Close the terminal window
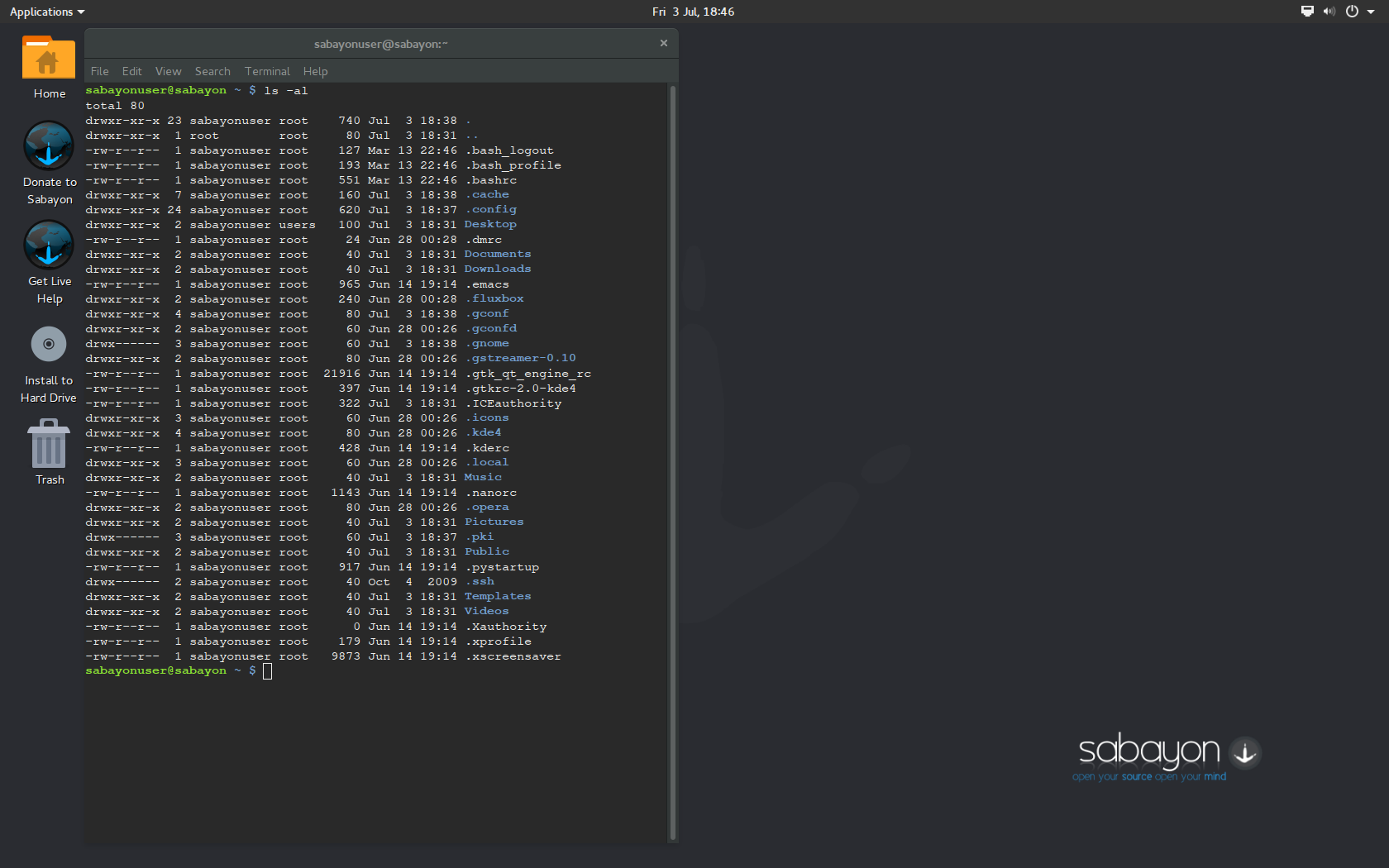 point(663,43)
